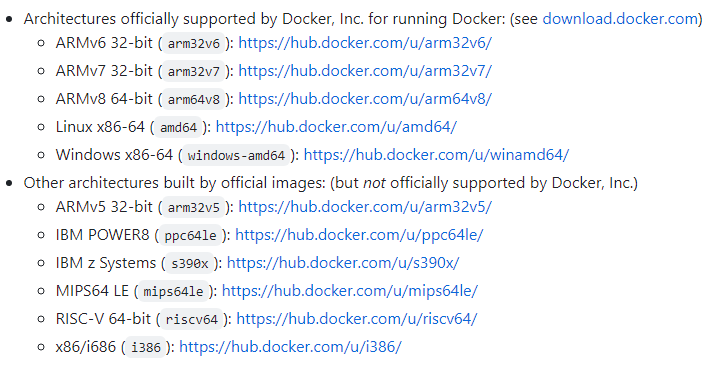
Task: Select the amd64 code tag
Action: (x=178, y=127)
